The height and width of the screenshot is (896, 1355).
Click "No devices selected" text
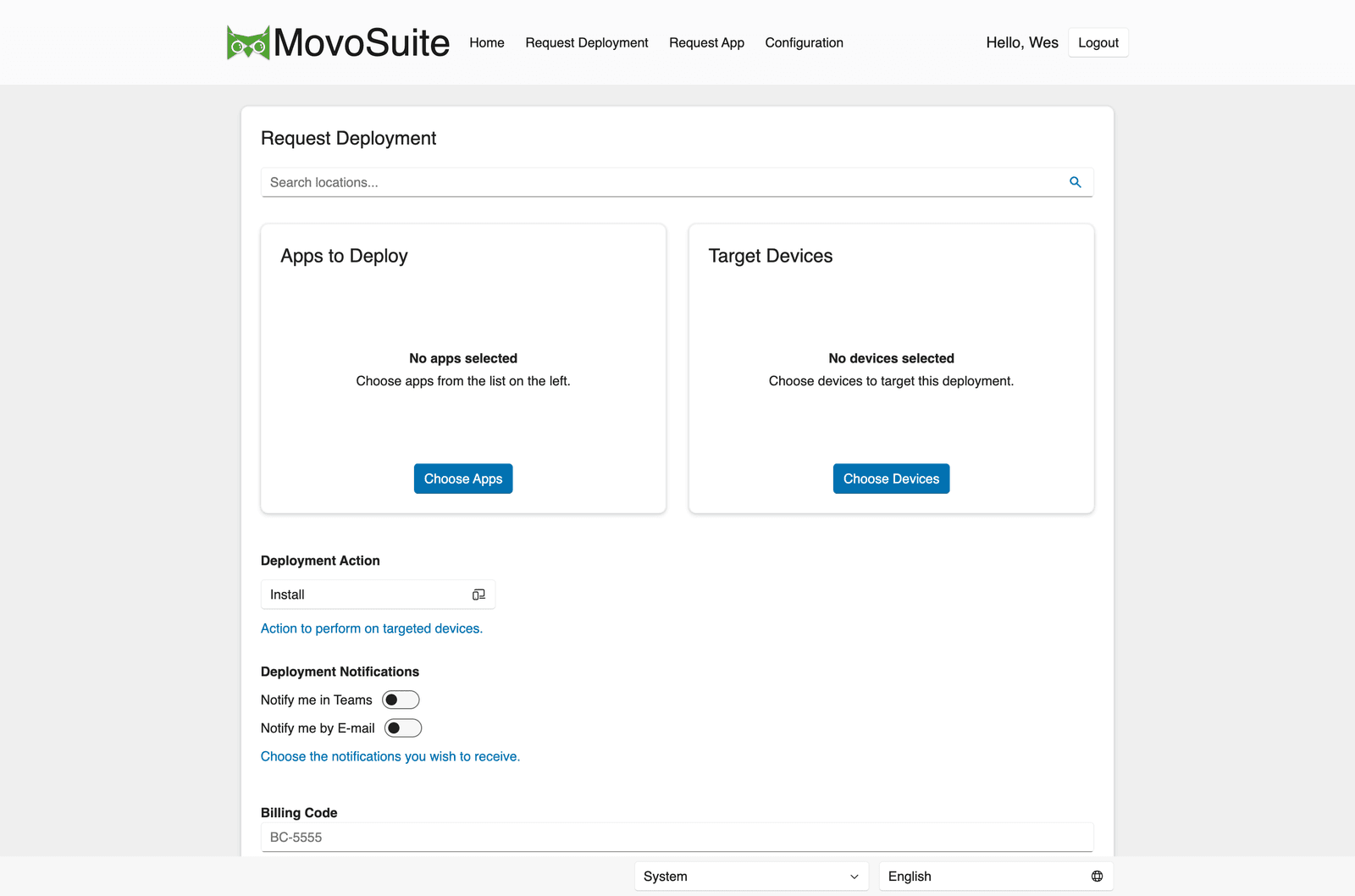pyautogui.click(x=891, y=358)
